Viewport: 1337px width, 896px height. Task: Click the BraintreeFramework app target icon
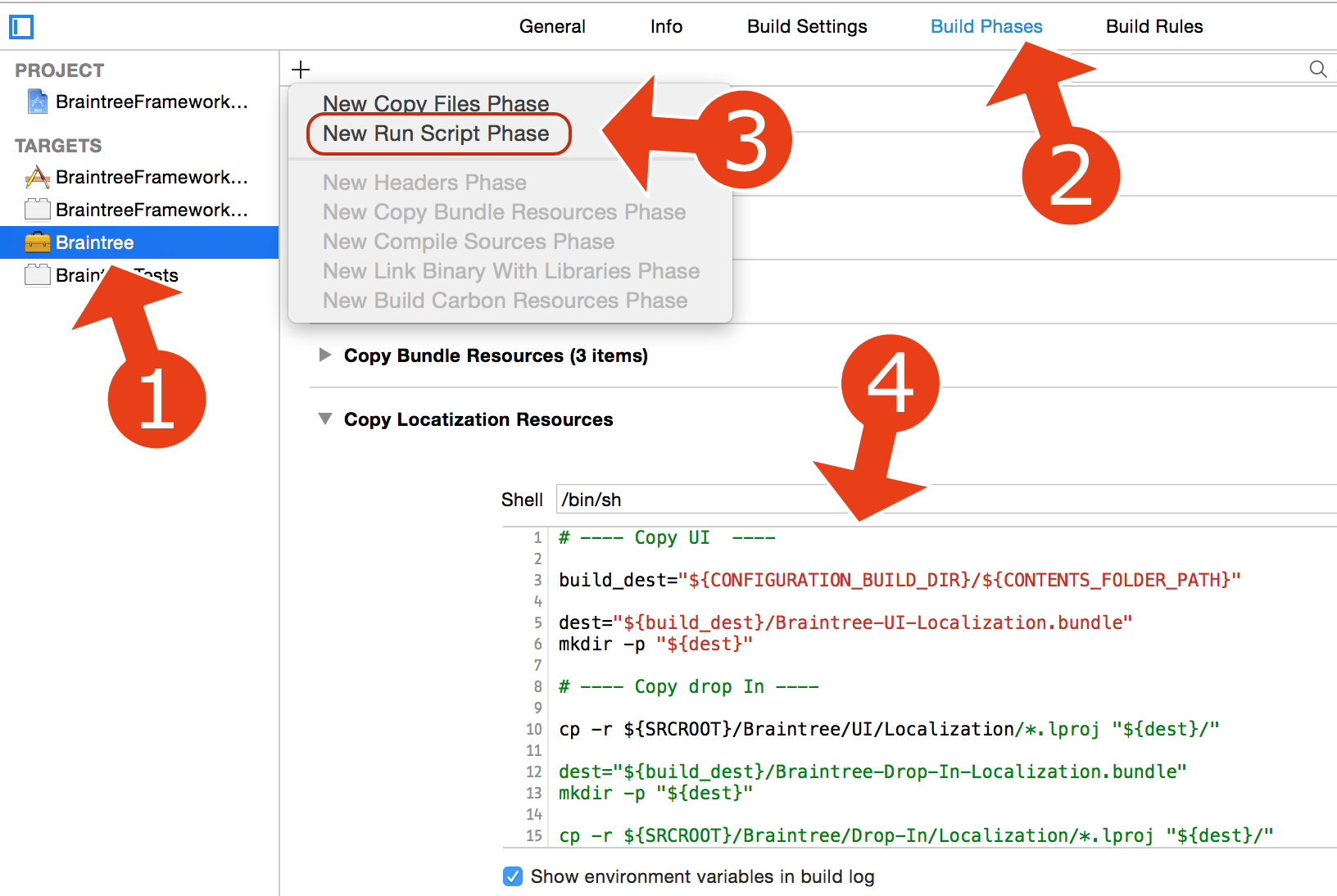click(38, 177)
